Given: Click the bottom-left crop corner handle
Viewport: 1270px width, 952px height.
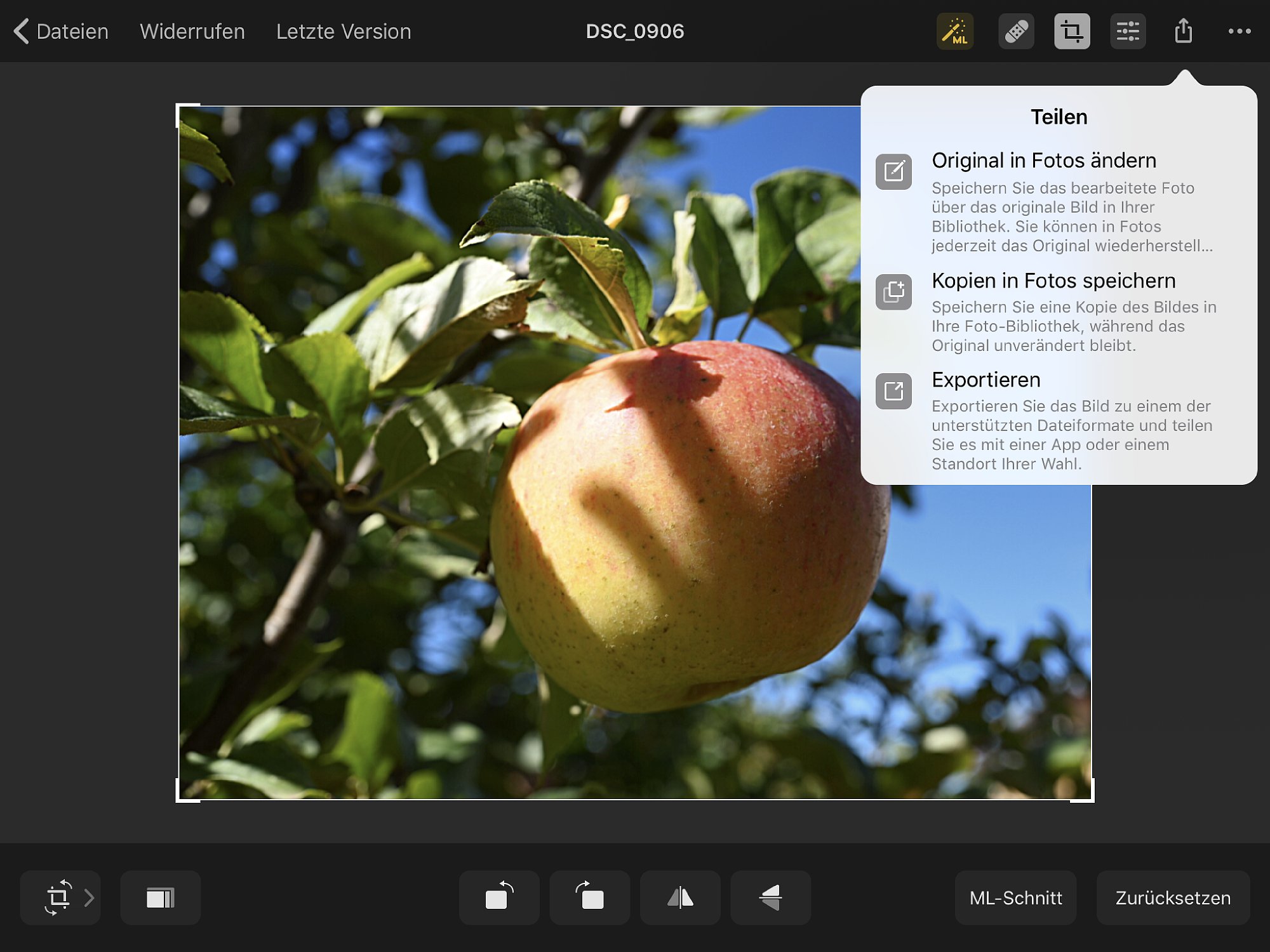Looking at the screenshot, I should coord(178,800).
